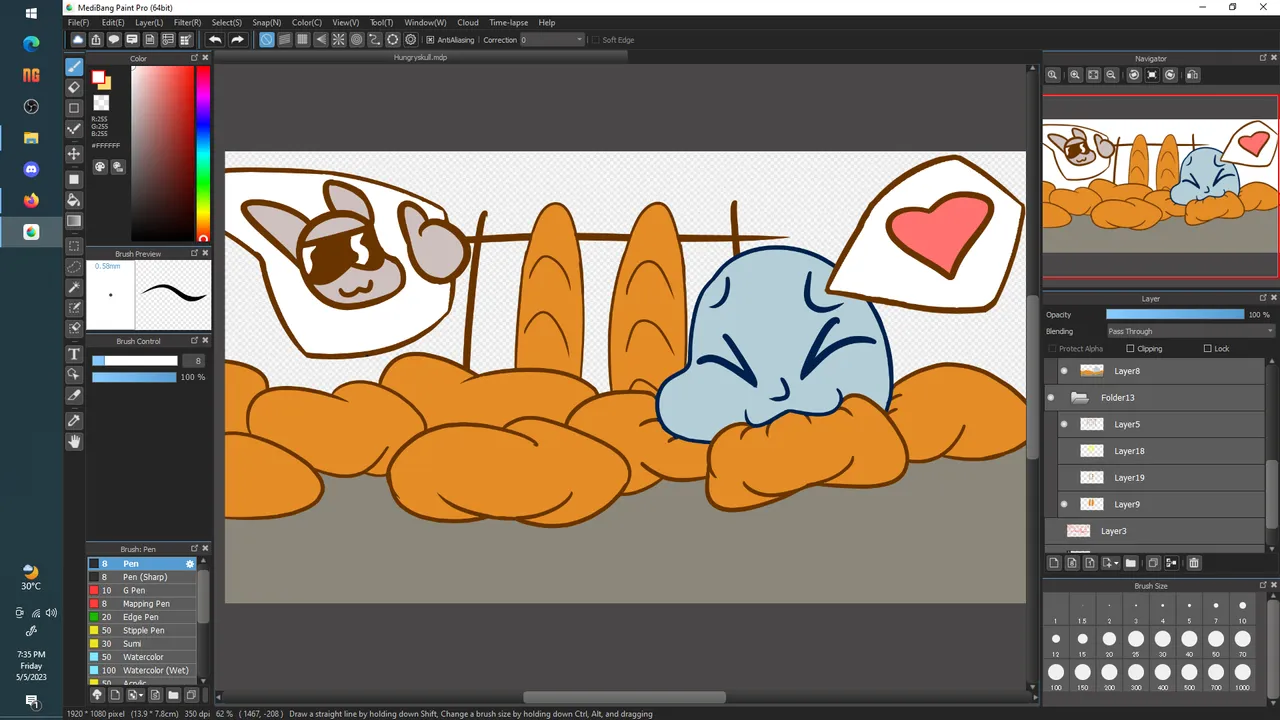1280x720 pixels.
Task: Choose the Bucket fill tool
Action: pyautogui.click(x=74, y=200)
